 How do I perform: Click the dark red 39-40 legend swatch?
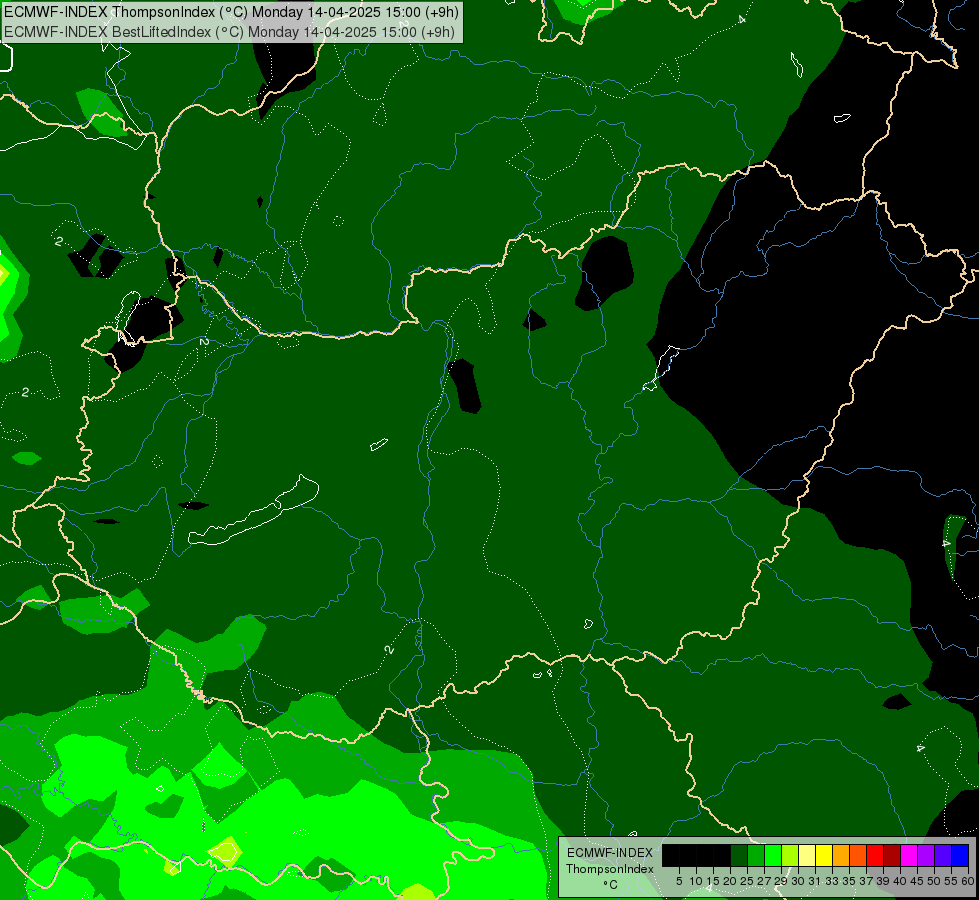(892, 855)
